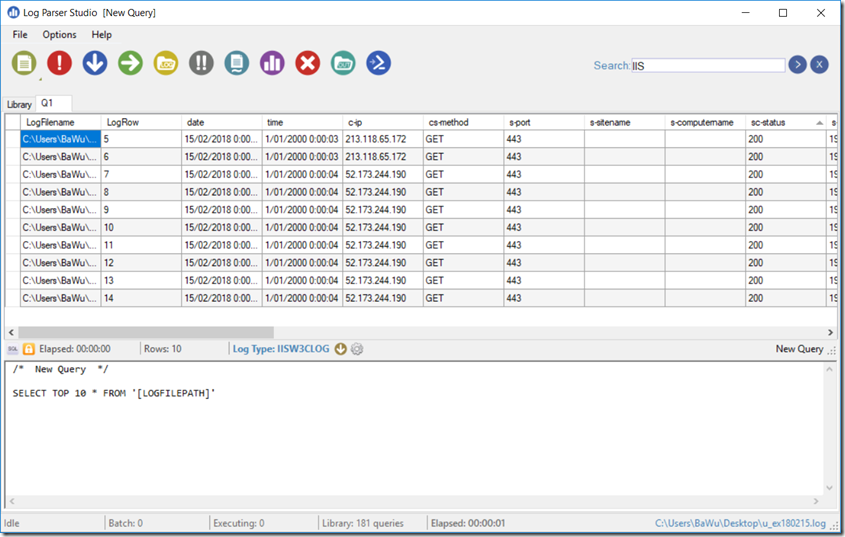Click the New Query toolbar icon

click(x=24, y=63)
